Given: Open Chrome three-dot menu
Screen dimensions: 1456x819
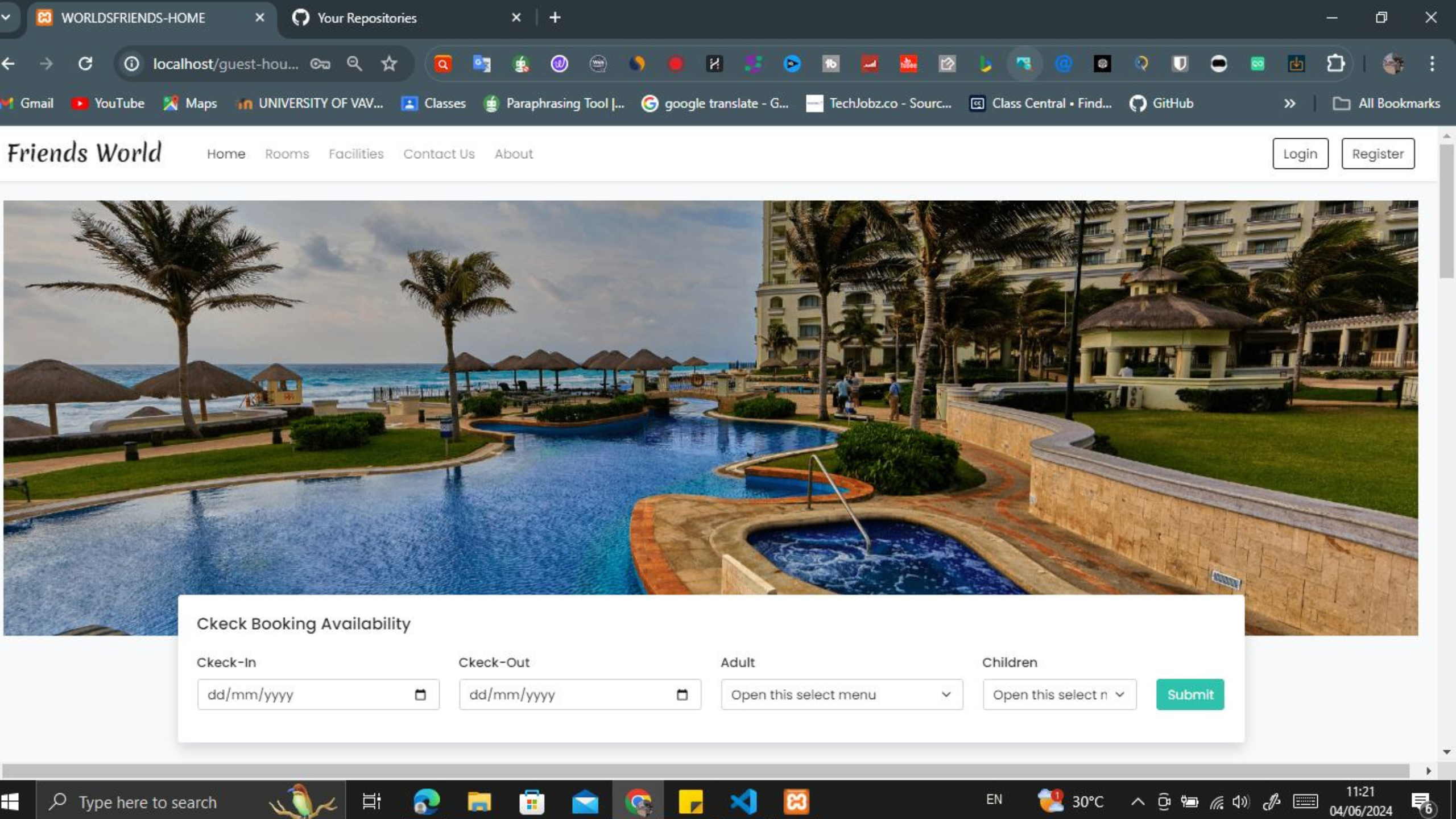Looking at the screenshot, I should [x=1432, y=64].
